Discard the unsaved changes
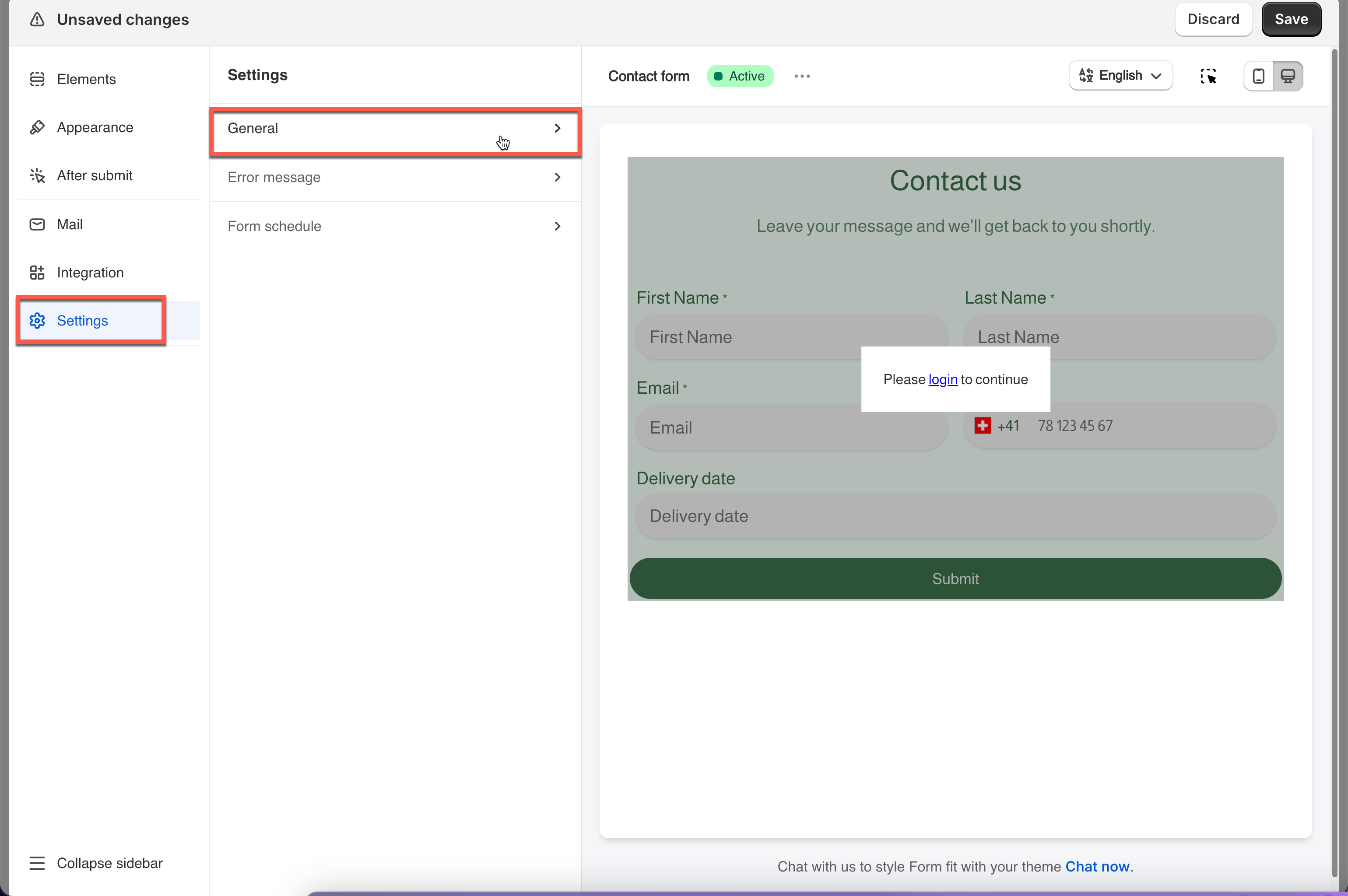This screenshot has width=1348, height=896. [x=1213, y=19]
